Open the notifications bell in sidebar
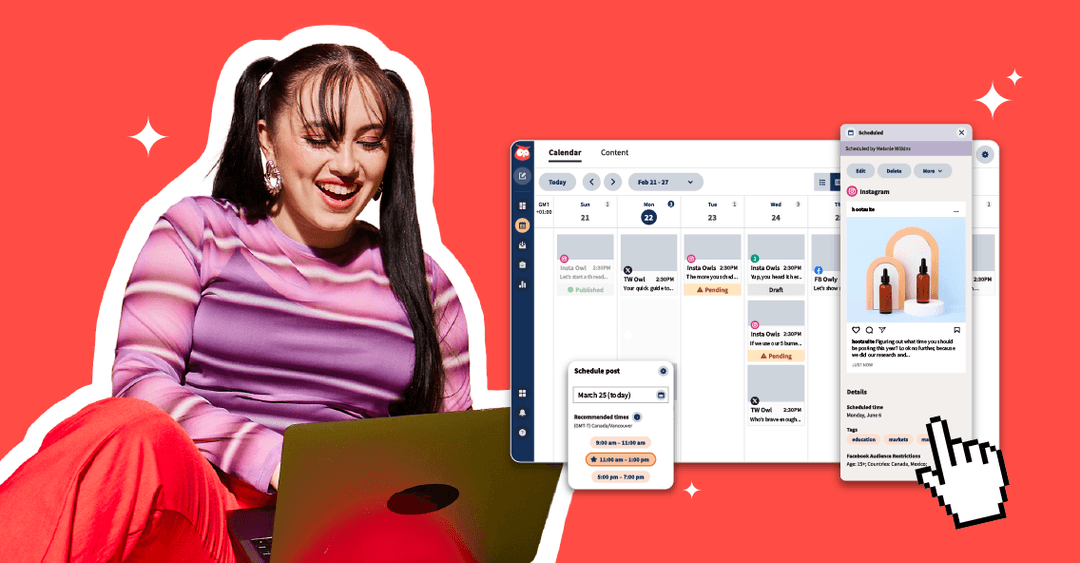Image resolution: width=1080 pixels, height=563 pixels. 522,413
